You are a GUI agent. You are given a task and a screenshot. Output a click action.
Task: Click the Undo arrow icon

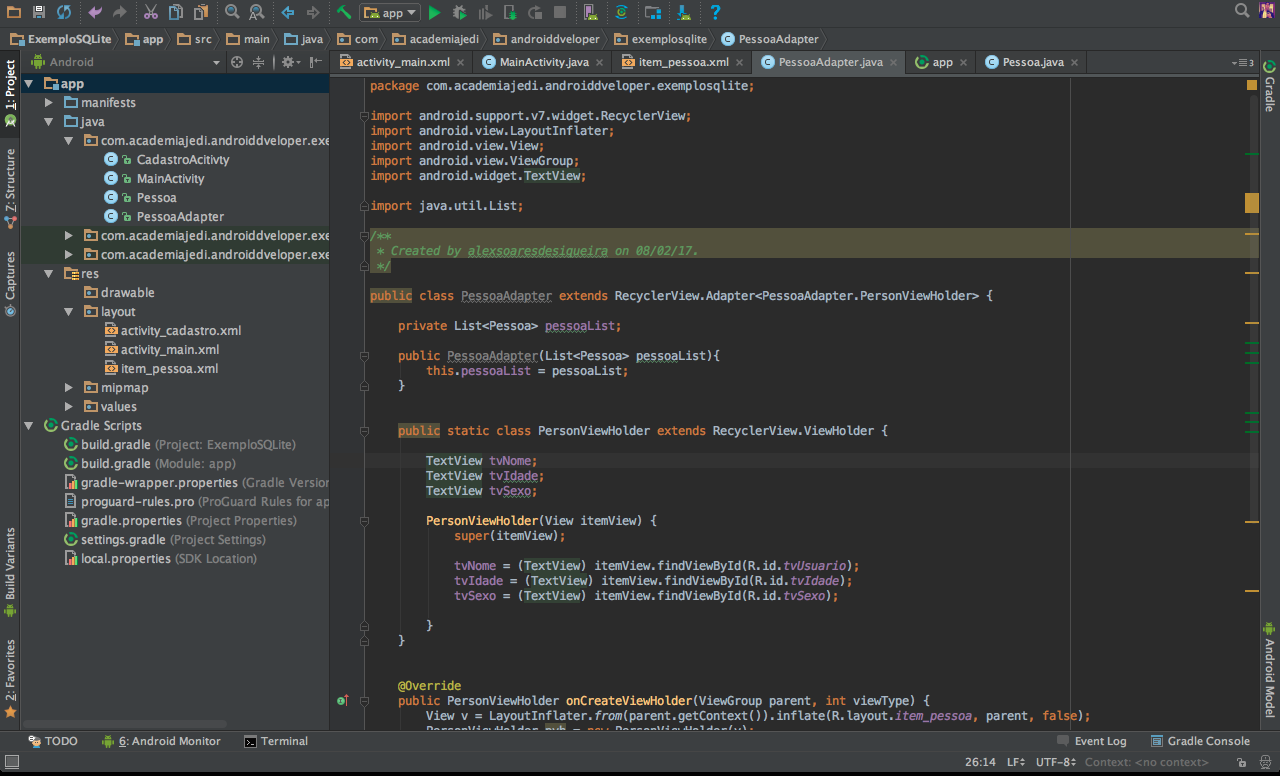pyautogui.click(x=95, y=12)
